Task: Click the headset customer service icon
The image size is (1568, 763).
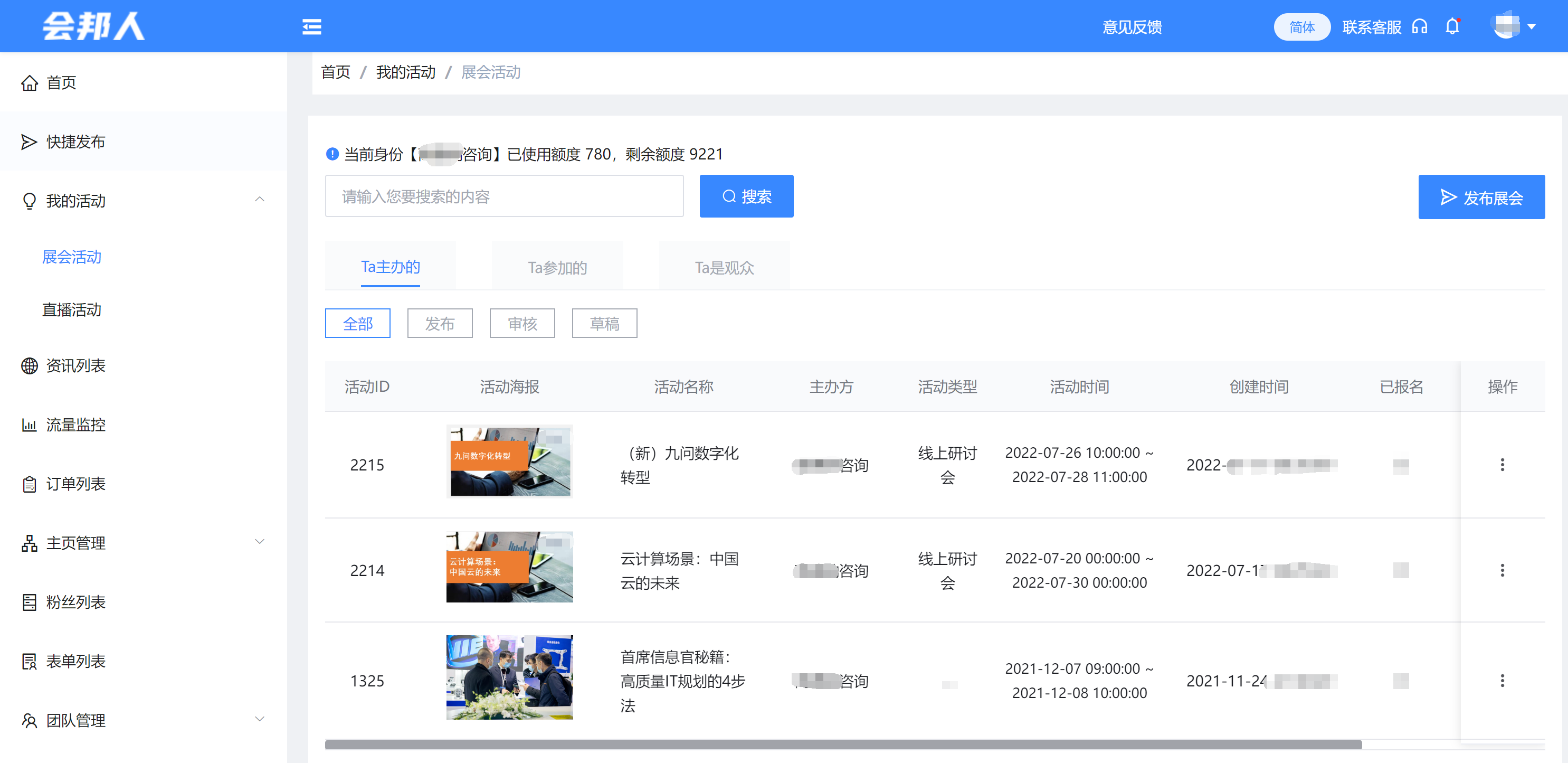Action: pyautogui.click(x=1420, y=27)
